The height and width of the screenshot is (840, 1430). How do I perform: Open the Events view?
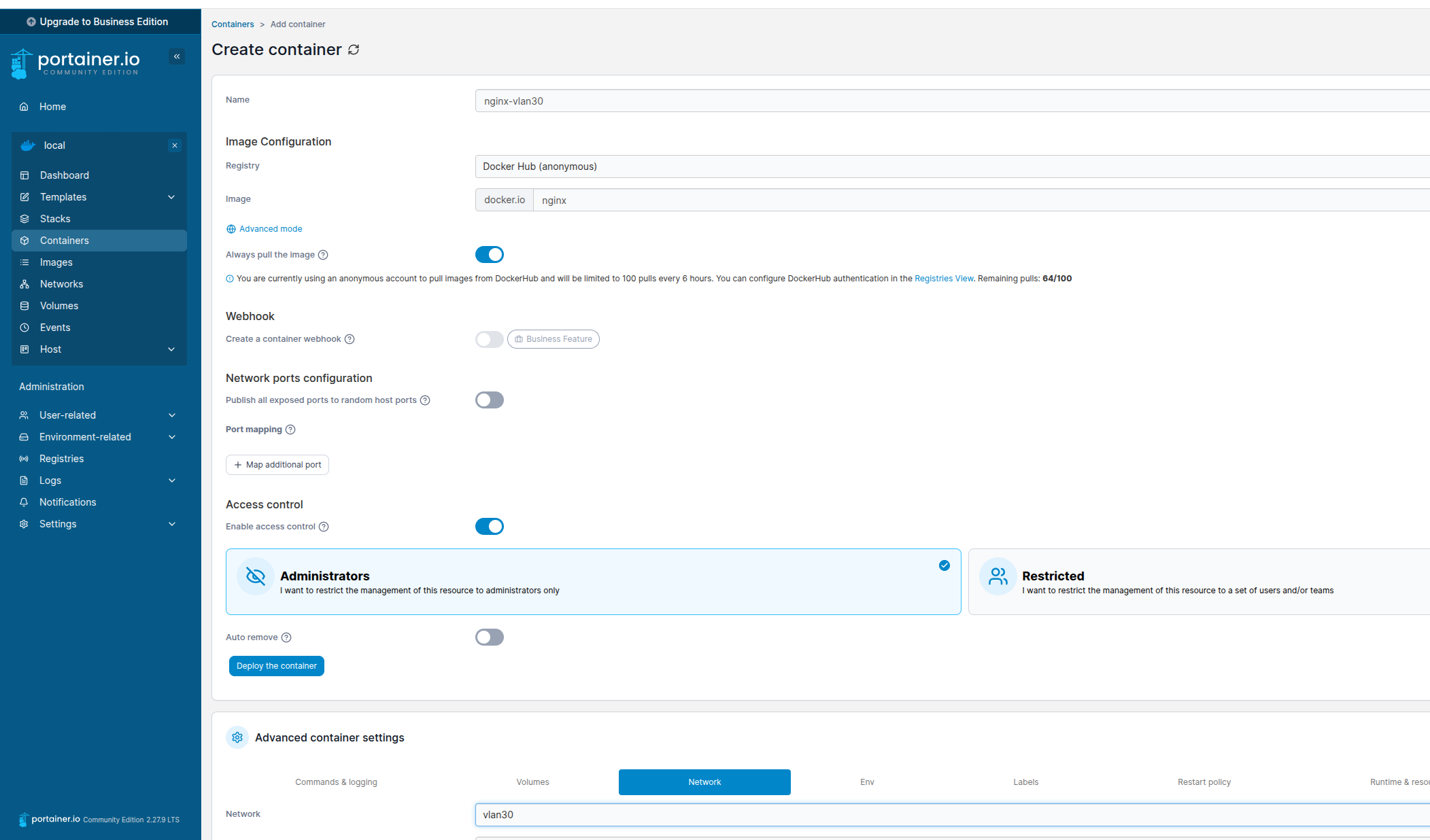(54, 327)
